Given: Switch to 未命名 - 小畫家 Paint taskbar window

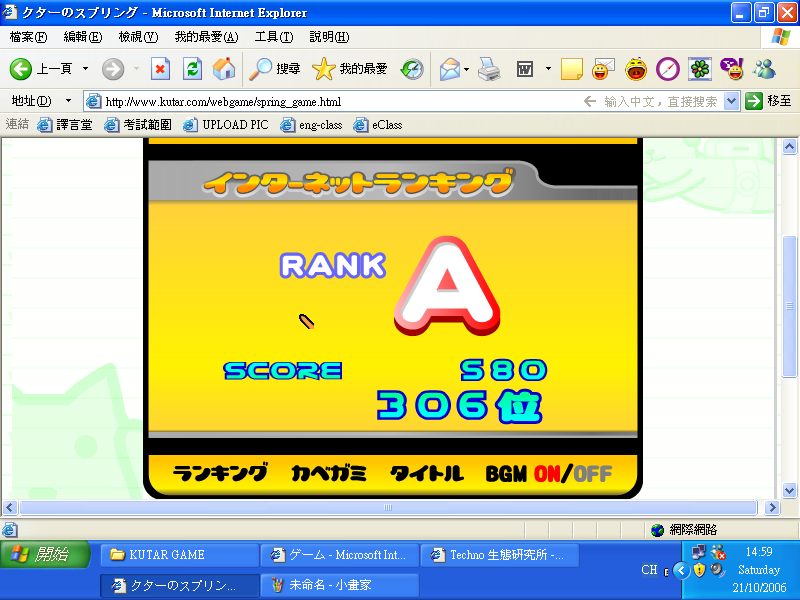Looking at the screenshot, I should (x=340, y=585).
